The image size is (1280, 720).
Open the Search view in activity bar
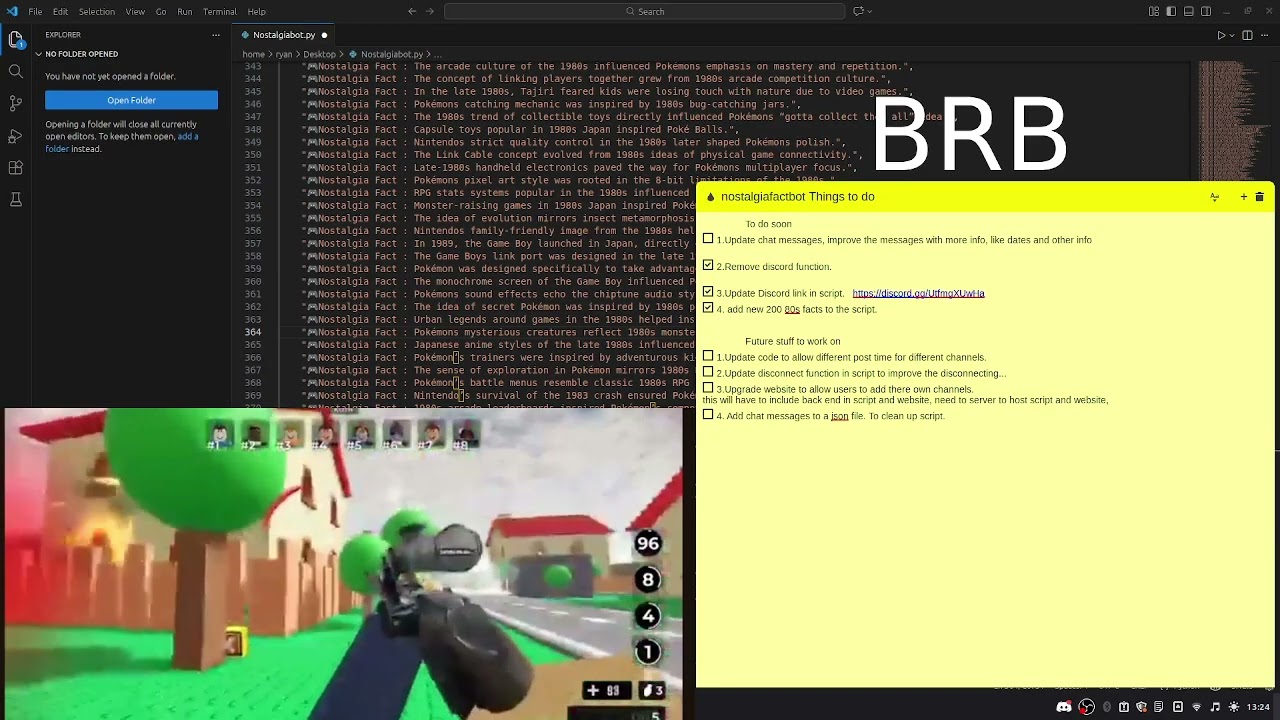pos(16,71)
